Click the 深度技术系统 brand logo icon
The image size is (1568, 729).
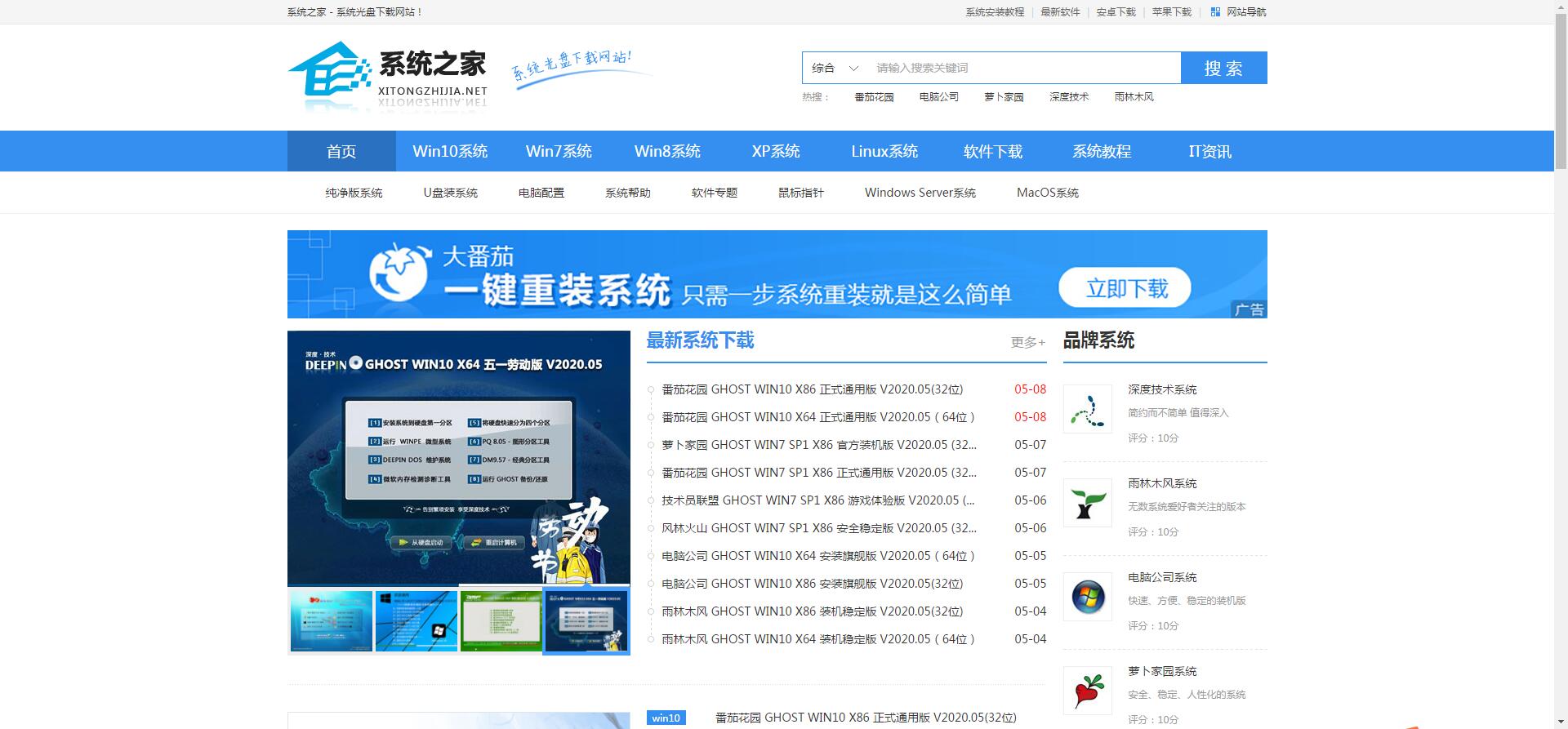pos(1087,409)
